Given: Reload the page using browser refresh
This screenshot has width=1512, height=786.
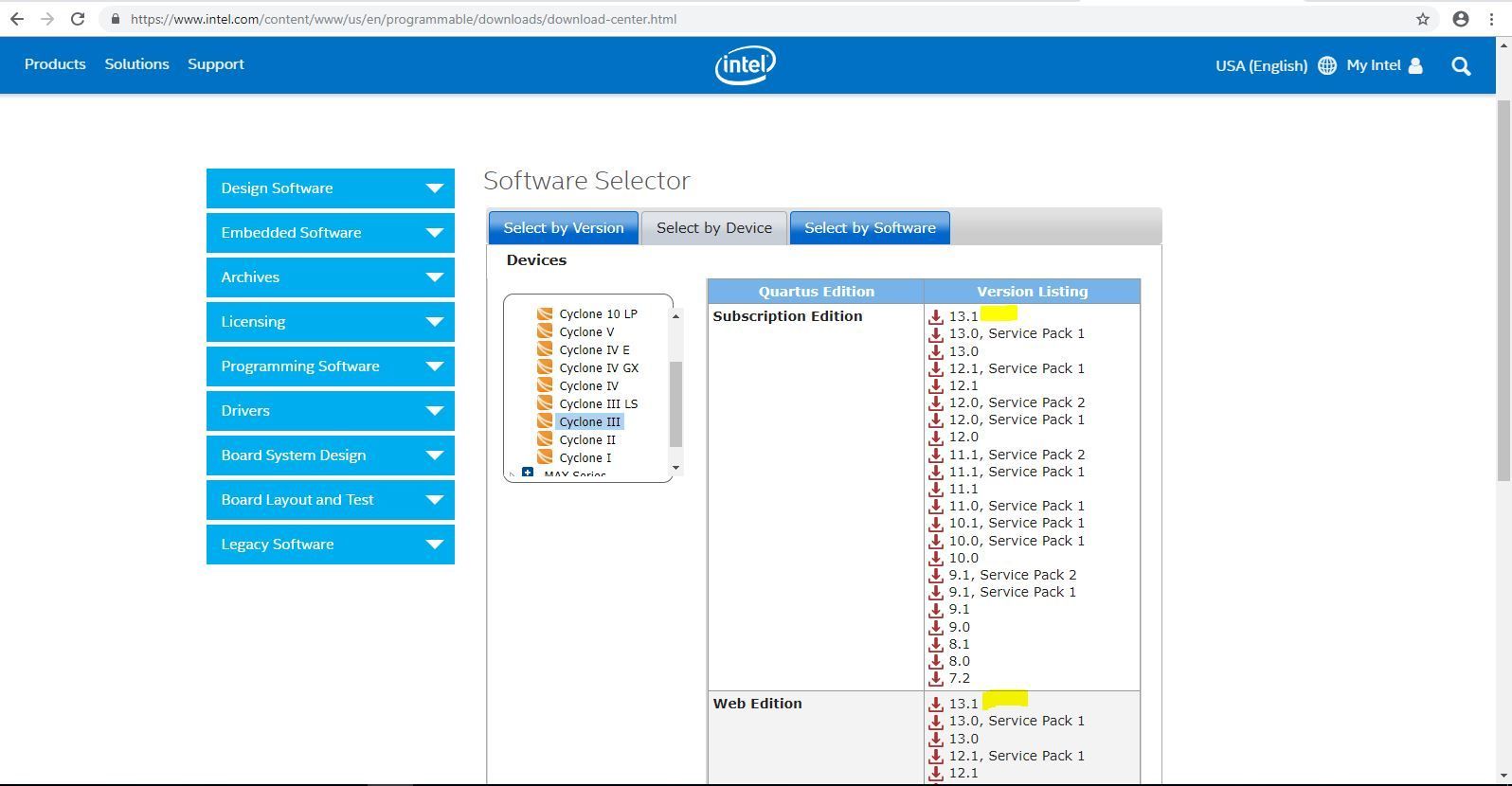Looking at the screenshot, I should (78, 19).
